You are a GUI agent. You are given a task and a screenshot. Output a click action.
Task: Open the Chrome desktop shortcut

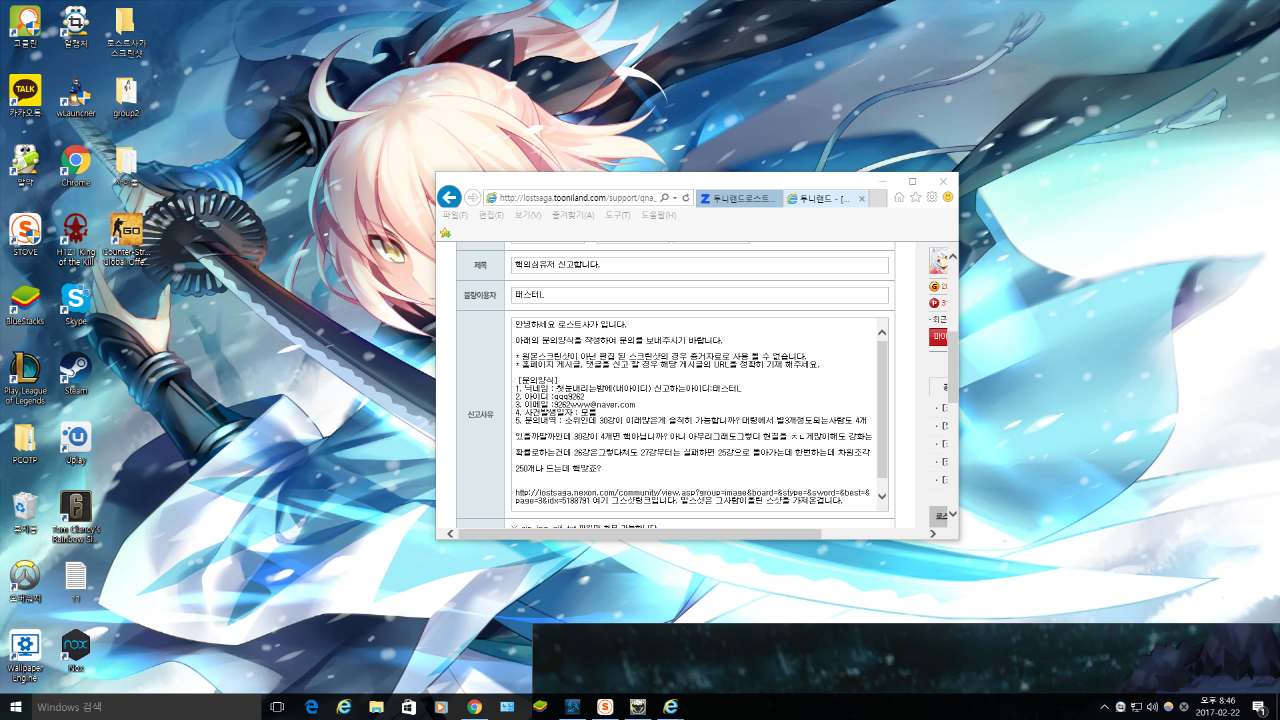click(x=76, y=165)
